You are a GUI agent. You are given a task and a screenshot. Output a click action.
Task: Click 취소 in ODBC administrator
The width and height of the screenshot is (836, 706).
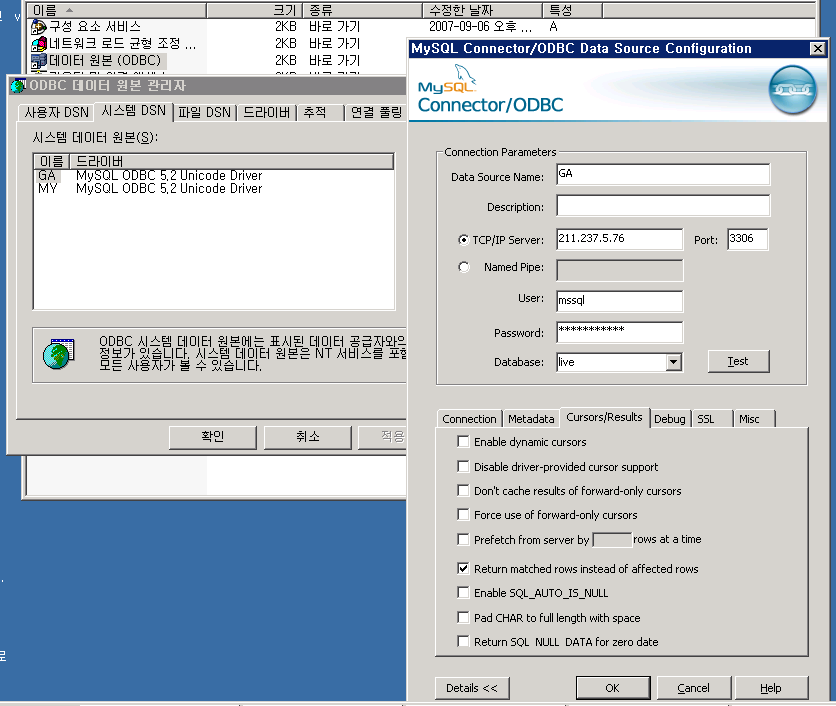tap(308, 437)
